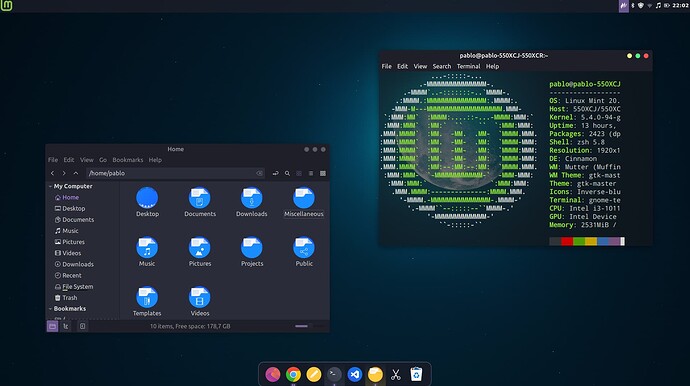Screen dimensions: 690x386
Task: Select the Projects folder icon
Action: point(252,247)
